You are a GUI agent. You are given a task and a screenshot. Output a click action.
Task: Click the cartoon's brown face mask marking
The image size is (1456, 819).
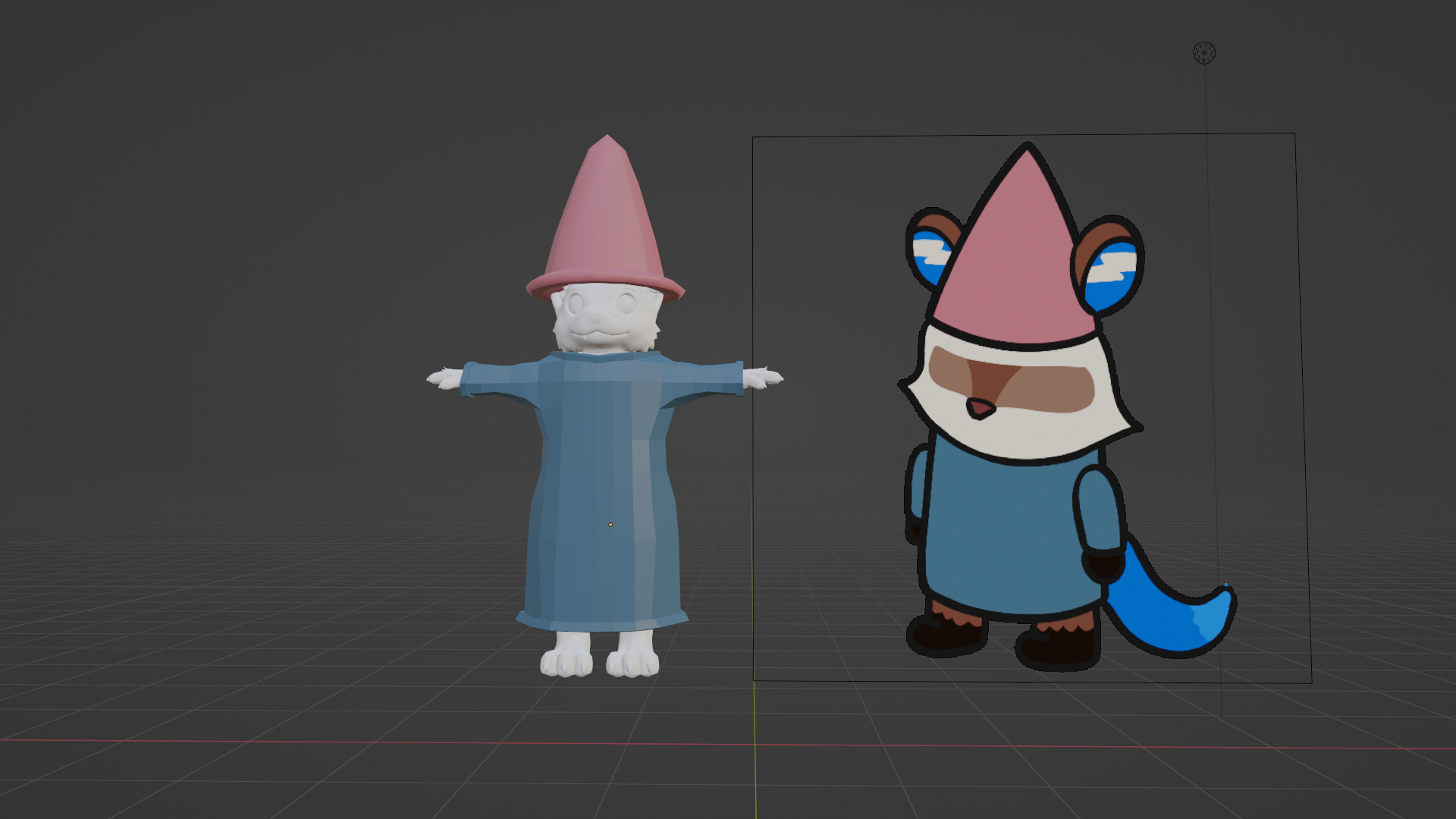[1046, 388]
